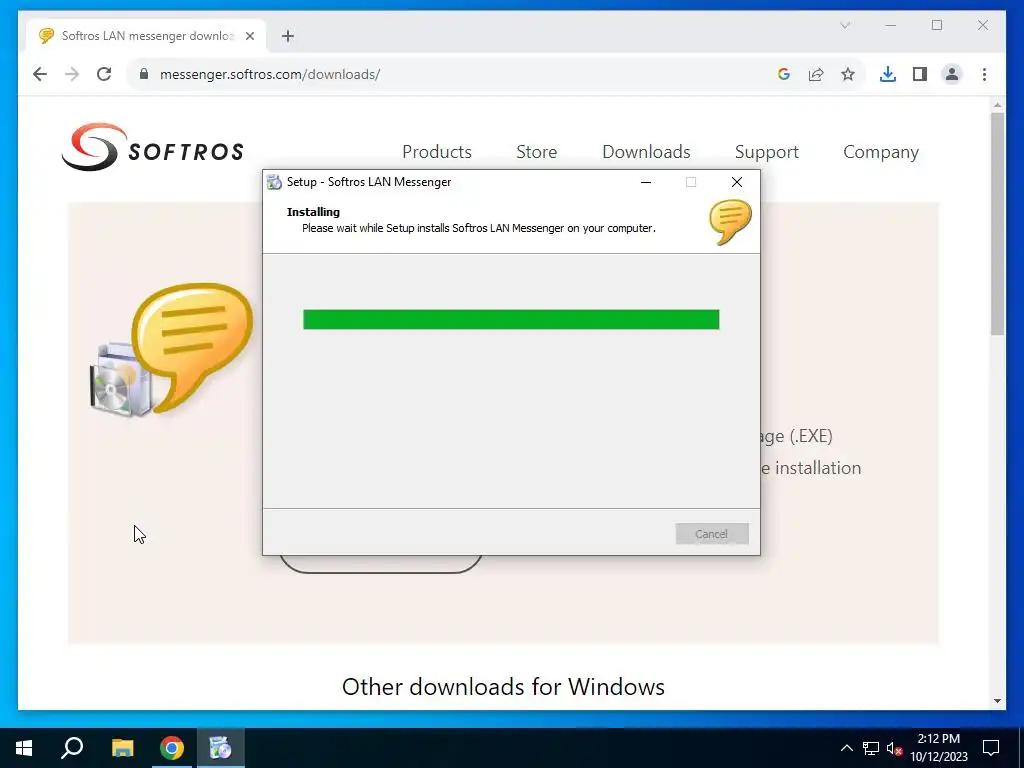Open the taskbar clock and date
The height and width of the screenshot is (768, 1024).
(938, 748)
